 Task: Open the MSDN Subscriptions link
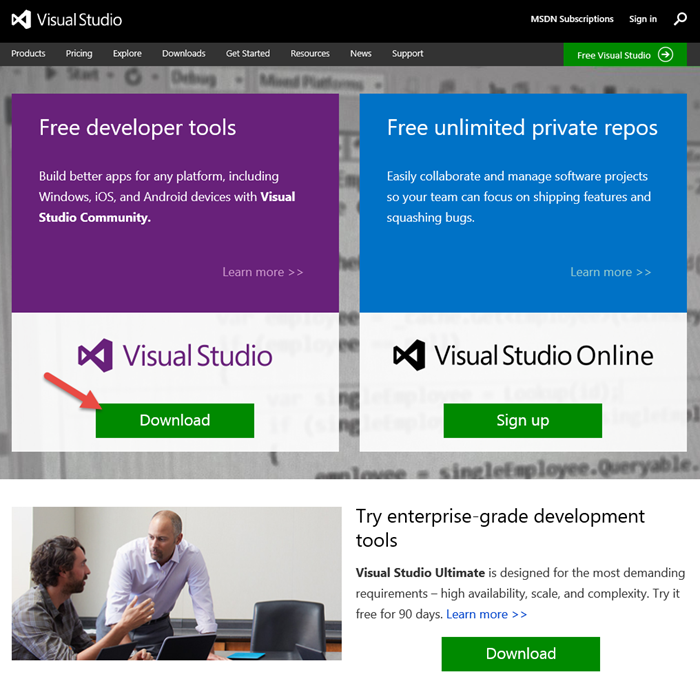tap(571, 19)
